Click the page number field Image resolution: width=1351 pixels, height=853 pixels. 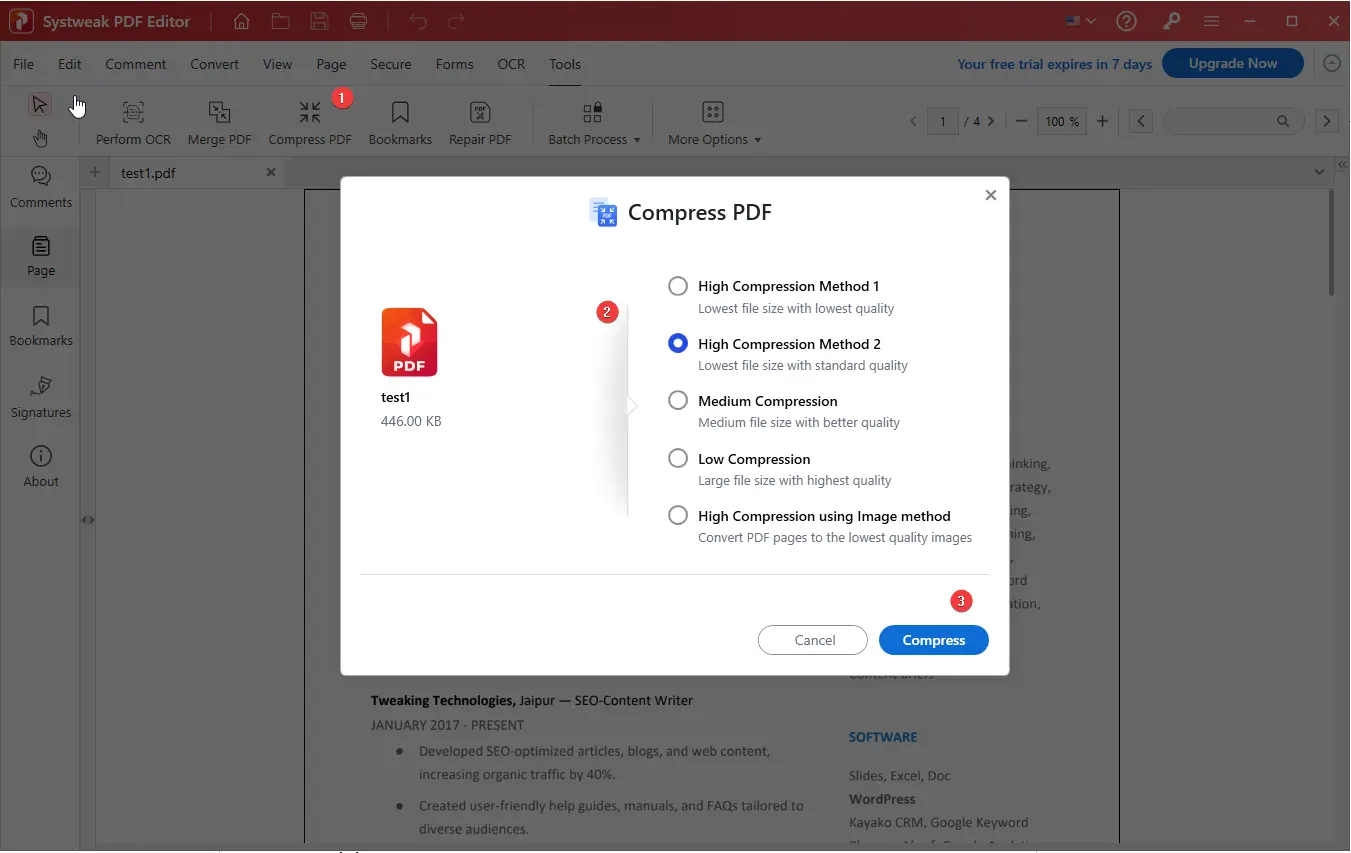[942, 121]
